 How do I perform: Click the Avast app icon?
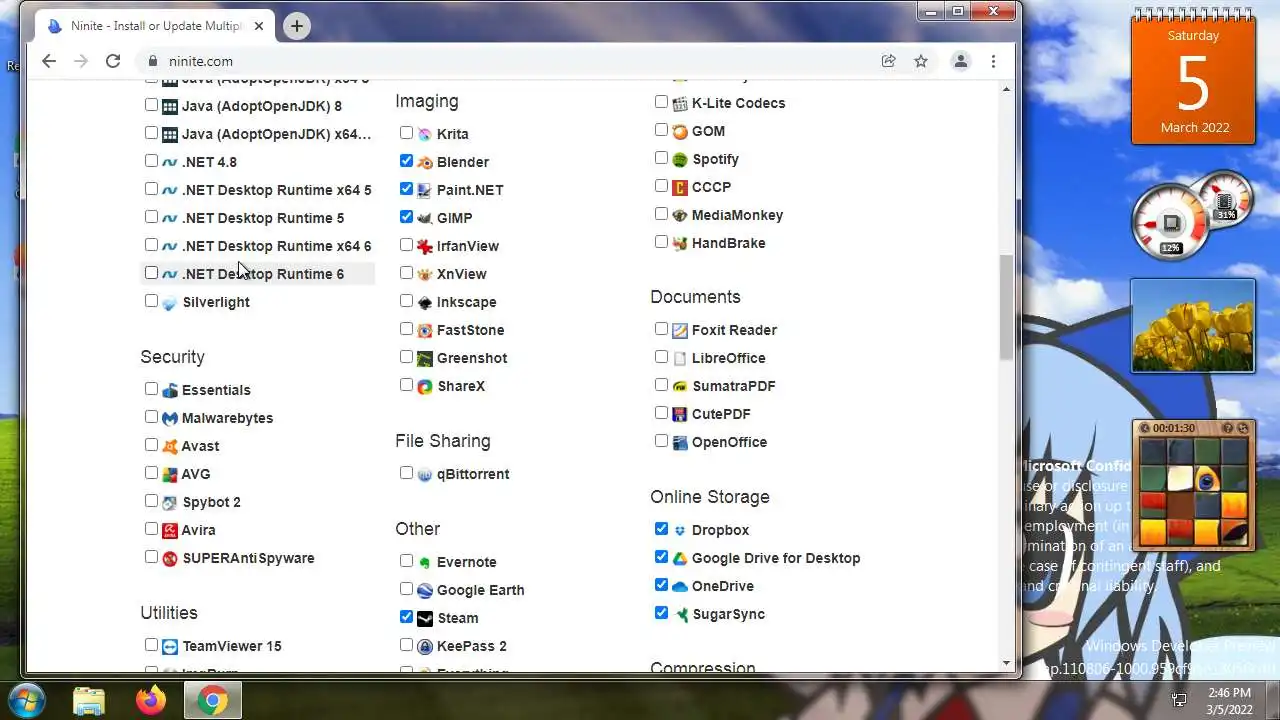tap(170, 446)
